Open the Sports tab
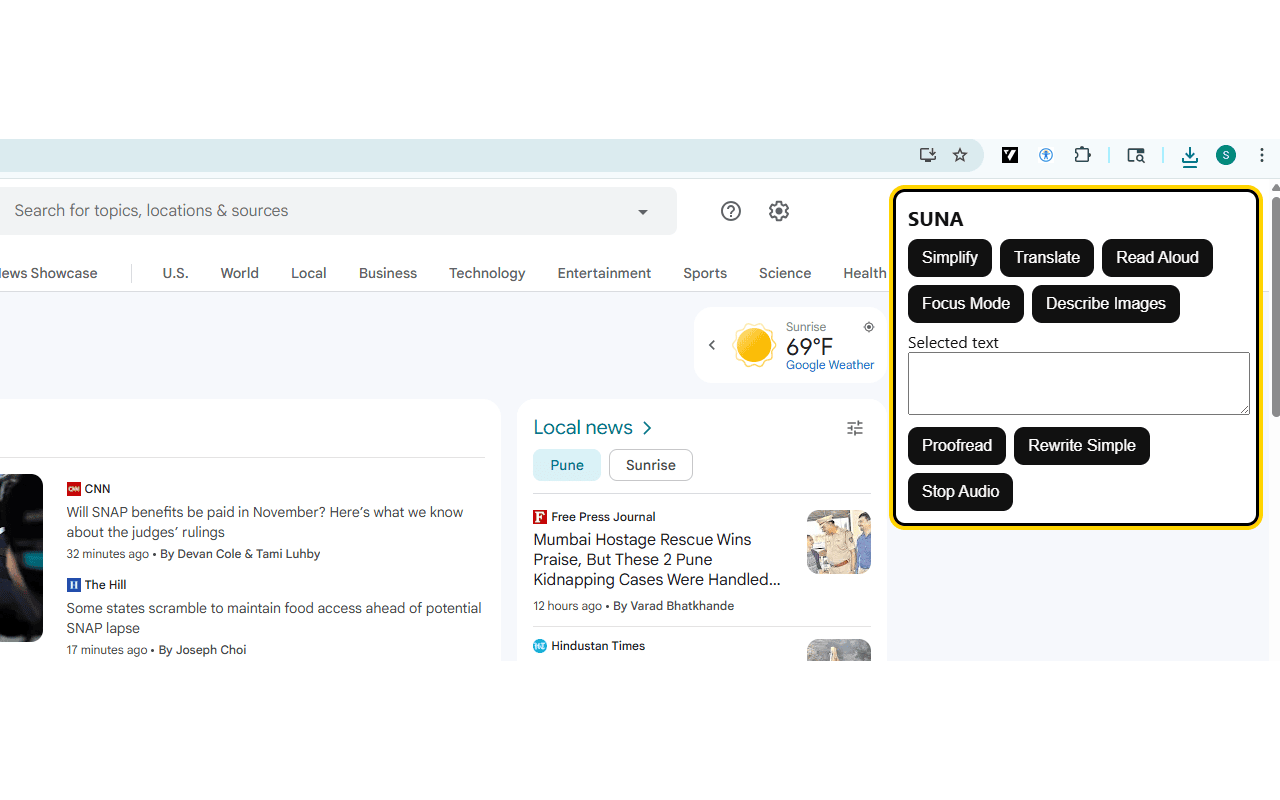This screenshot has height=800, width=1280. click(705, 273)
